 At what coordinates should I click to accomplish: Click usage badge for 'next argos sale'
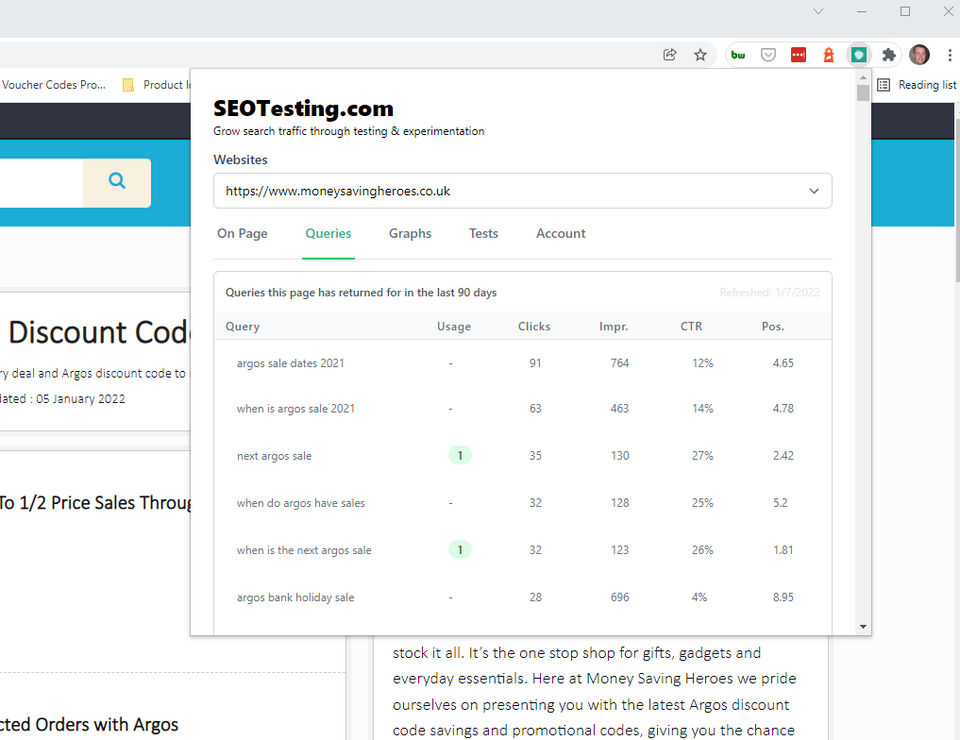tap(460, 455)
